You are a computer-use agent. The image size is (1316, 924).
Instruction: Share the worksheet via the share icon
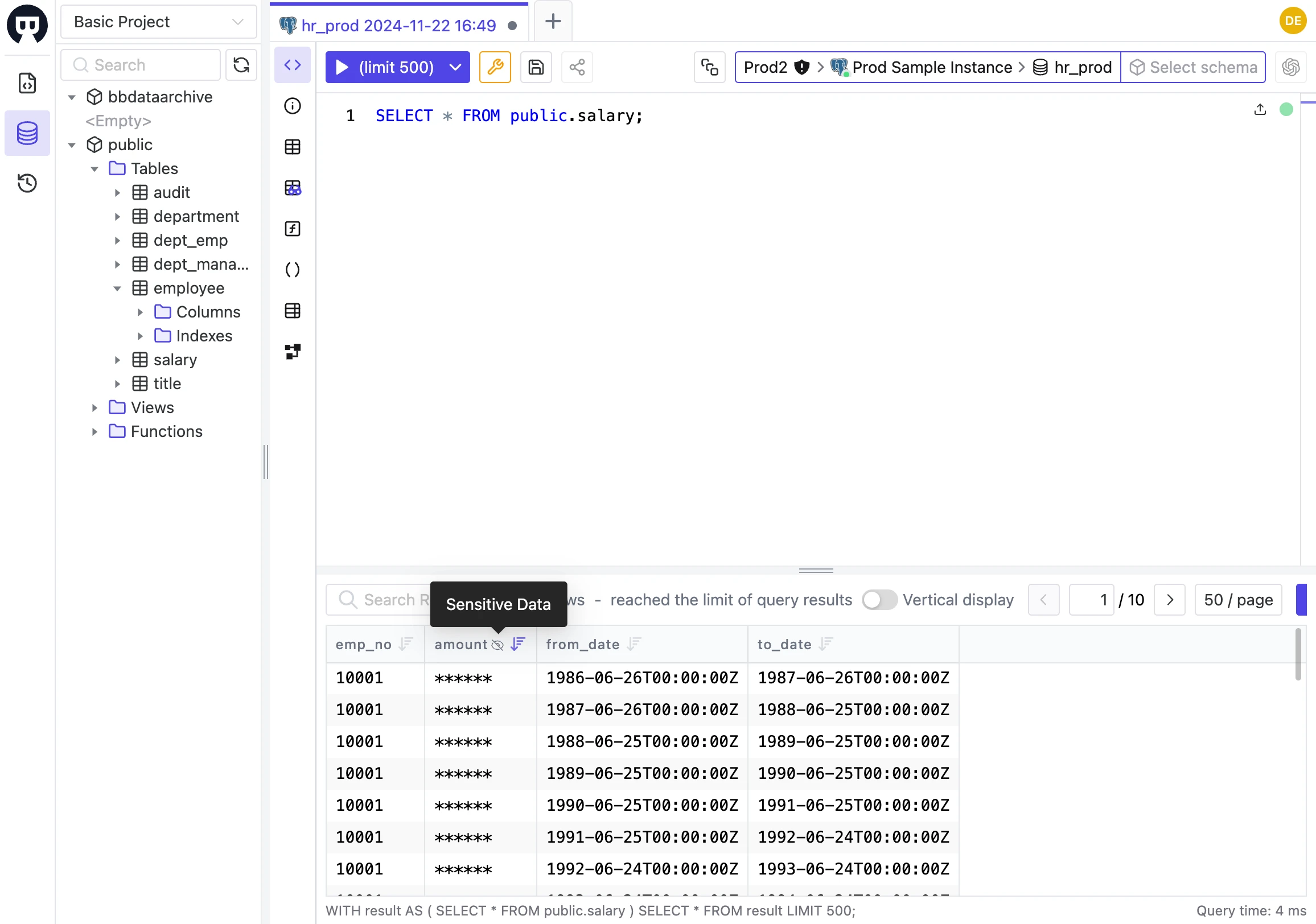tap(577, 67)
